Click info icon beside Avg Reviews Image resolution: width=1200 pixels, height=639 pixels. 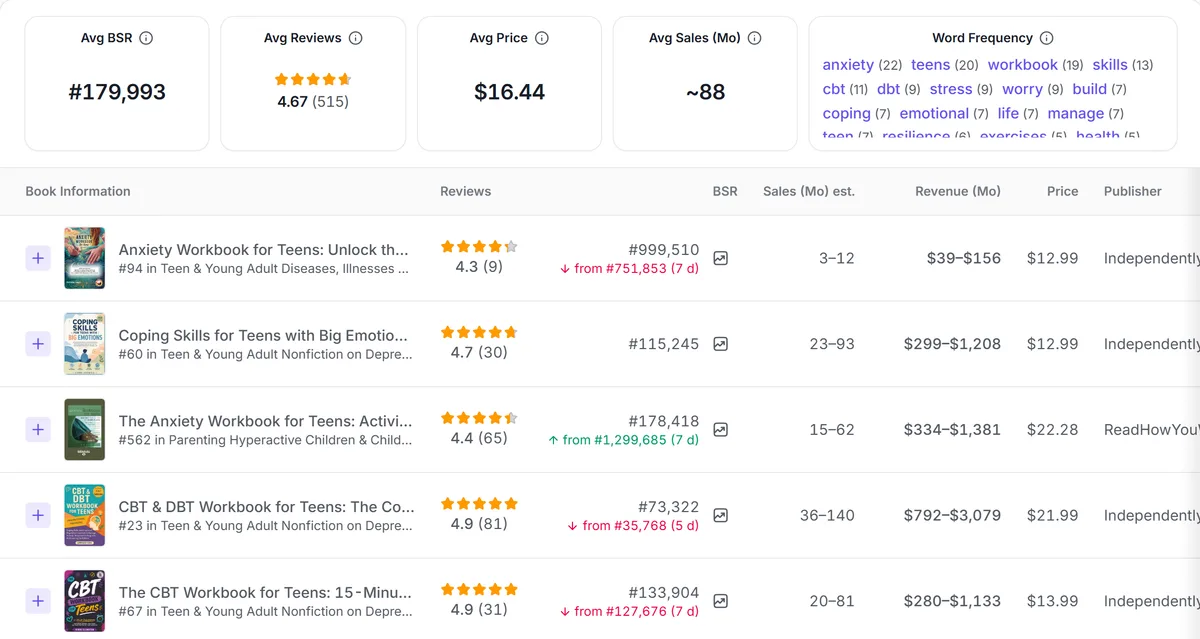point(356,38)
